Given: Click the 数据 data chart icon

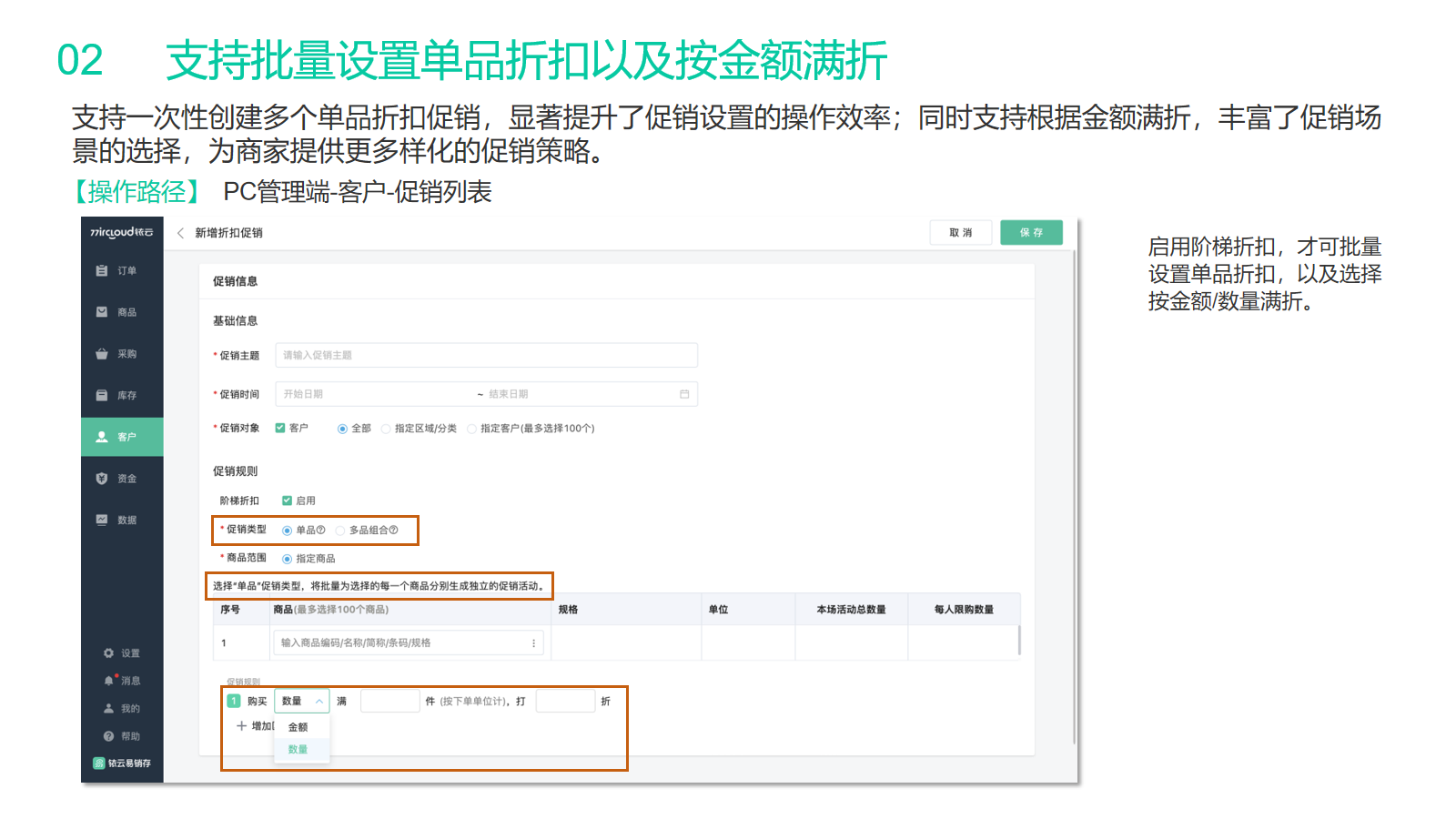Looking at the screenshot, I should coord(102,520).
